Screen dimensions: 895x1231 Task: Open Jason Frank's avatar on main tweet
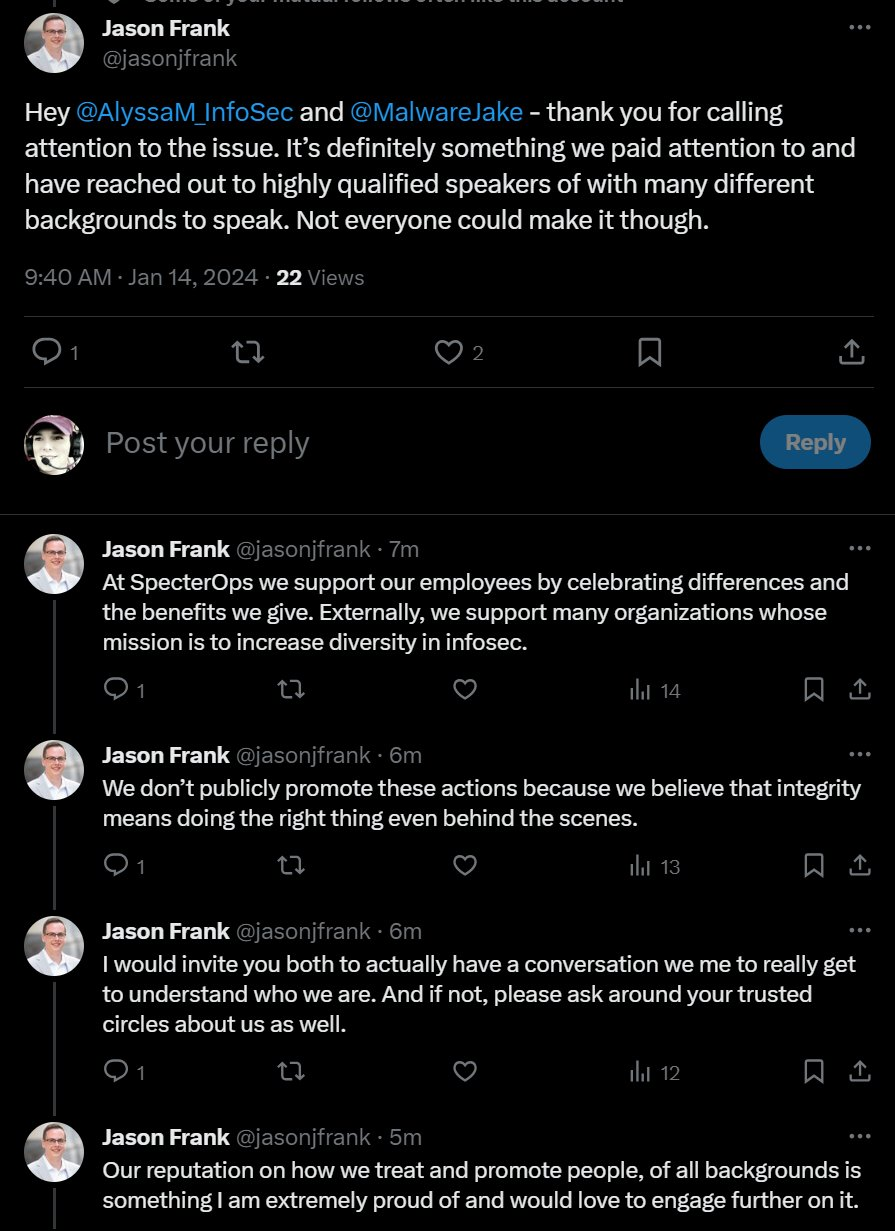coord(53,43)
